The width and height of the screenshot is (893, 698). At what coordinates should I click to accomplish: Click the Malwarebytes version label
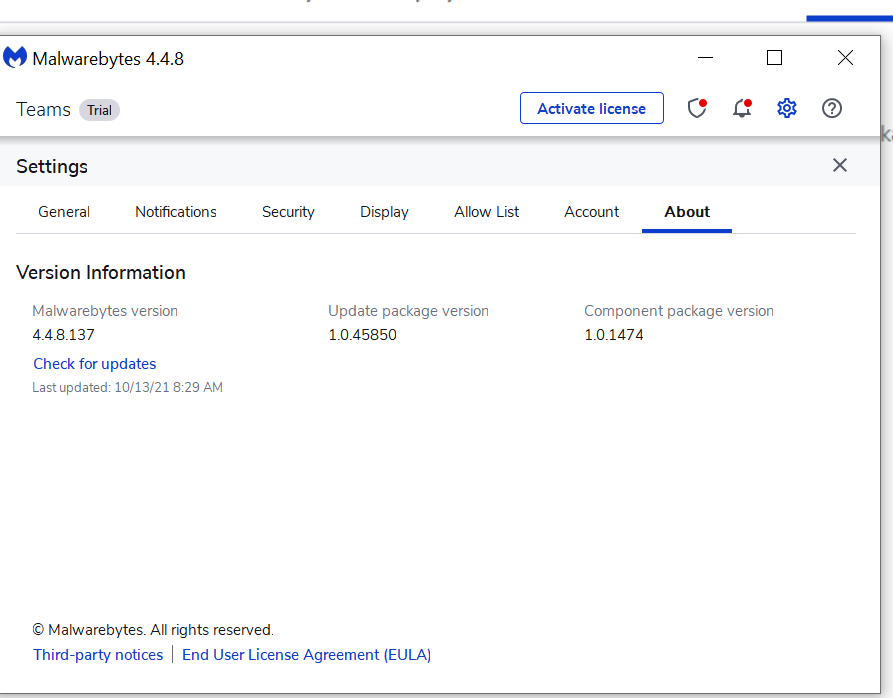[105, 311]
